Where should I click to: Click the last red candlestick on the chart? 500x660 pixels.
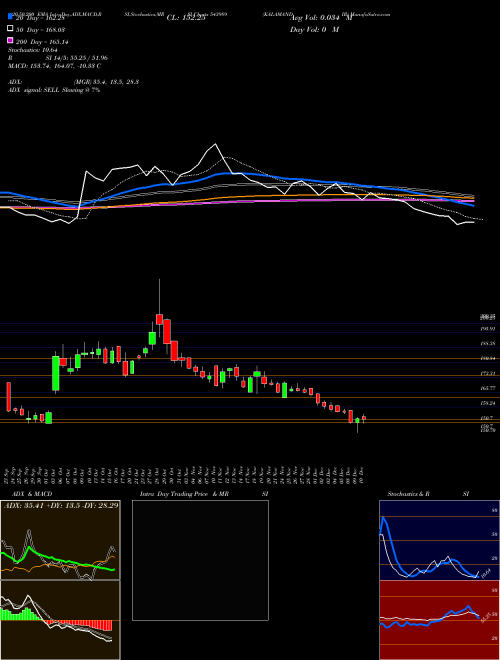click(x=364, y=418)
